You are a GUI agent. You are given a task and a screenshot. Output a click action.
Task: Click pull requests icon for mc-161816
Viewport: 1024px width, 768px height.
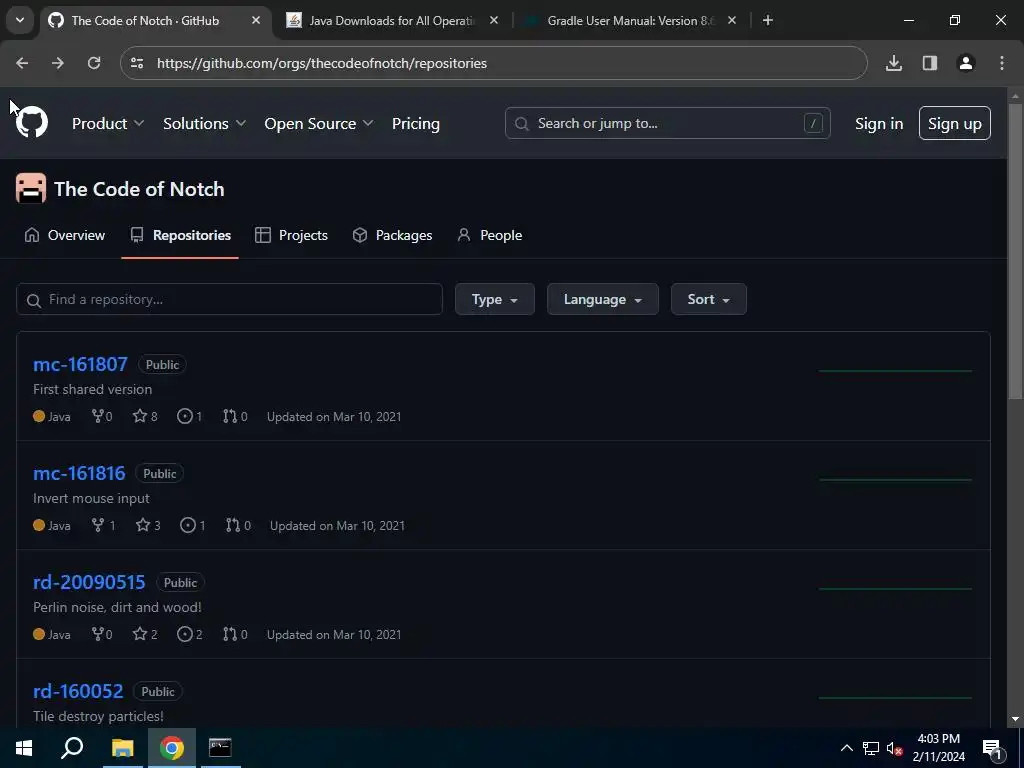tap(233, 525)
